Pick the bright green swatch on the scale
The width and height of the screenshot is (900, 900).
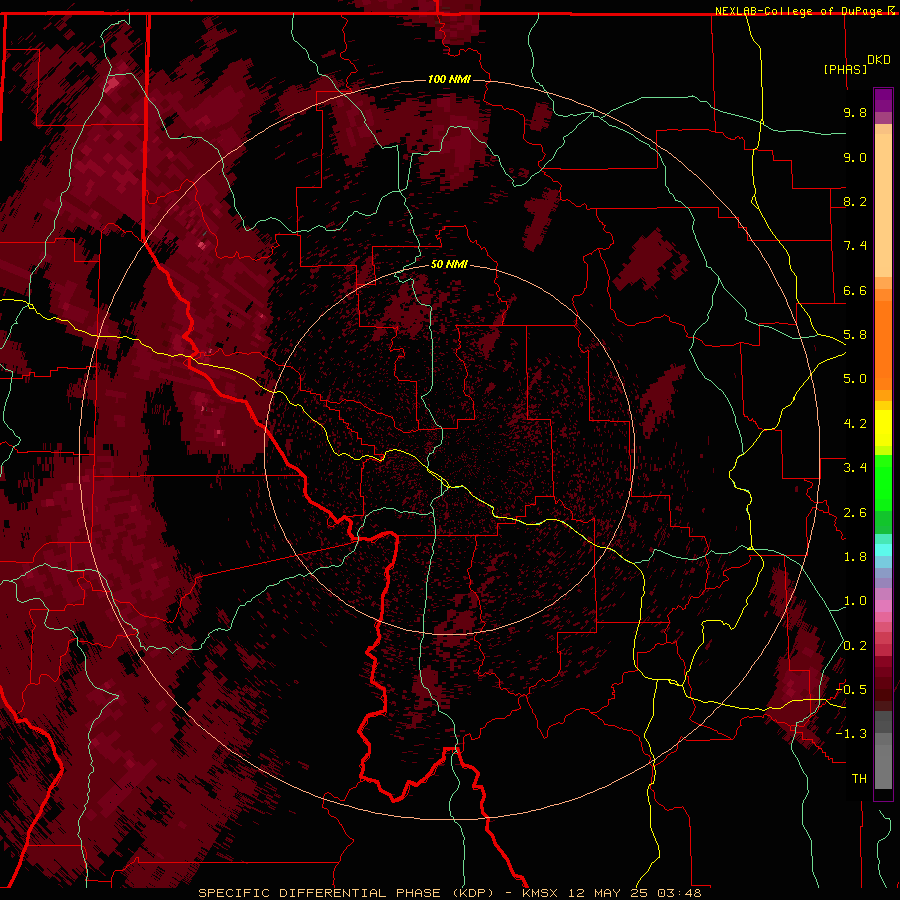pyautogui.click(x=883, y=483)
